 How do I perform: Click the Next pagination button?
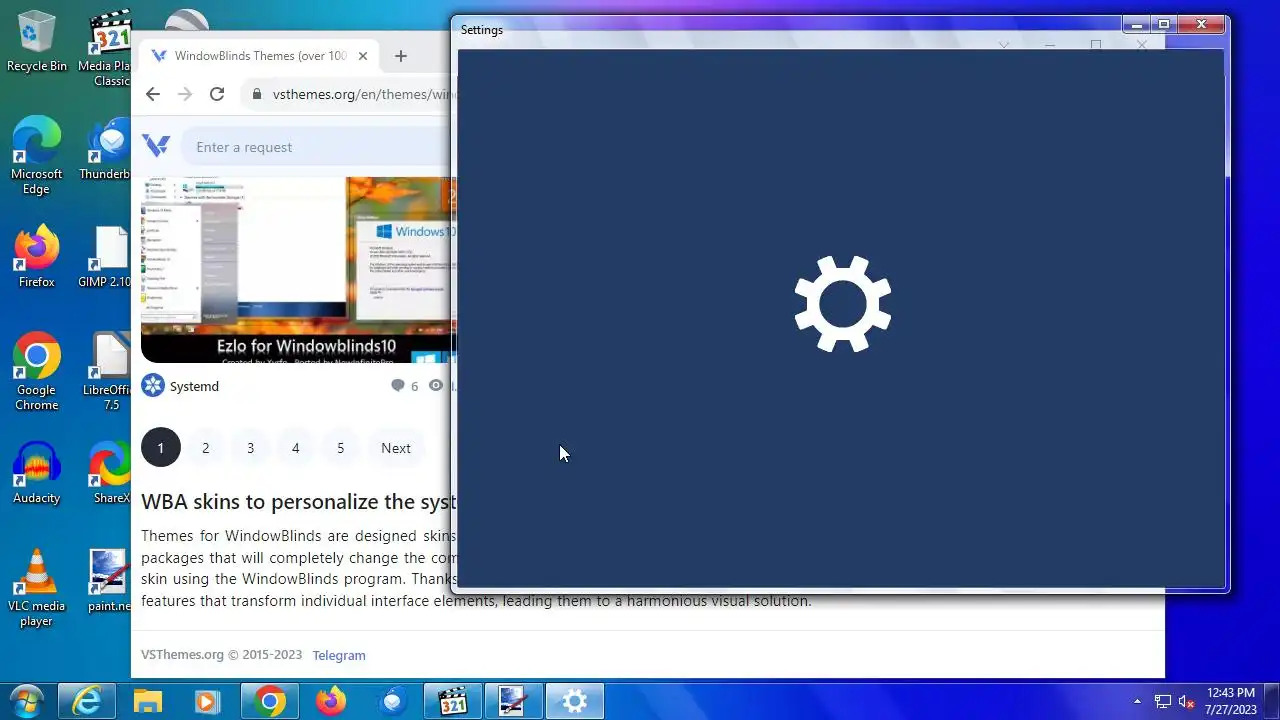pos(396,448)
